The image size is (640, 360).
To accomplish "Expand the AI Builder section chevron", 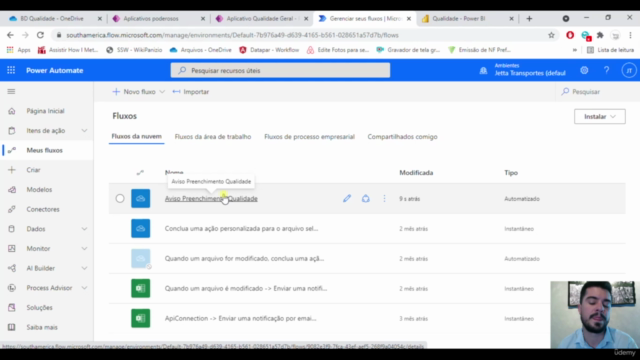I will point(84,268).
